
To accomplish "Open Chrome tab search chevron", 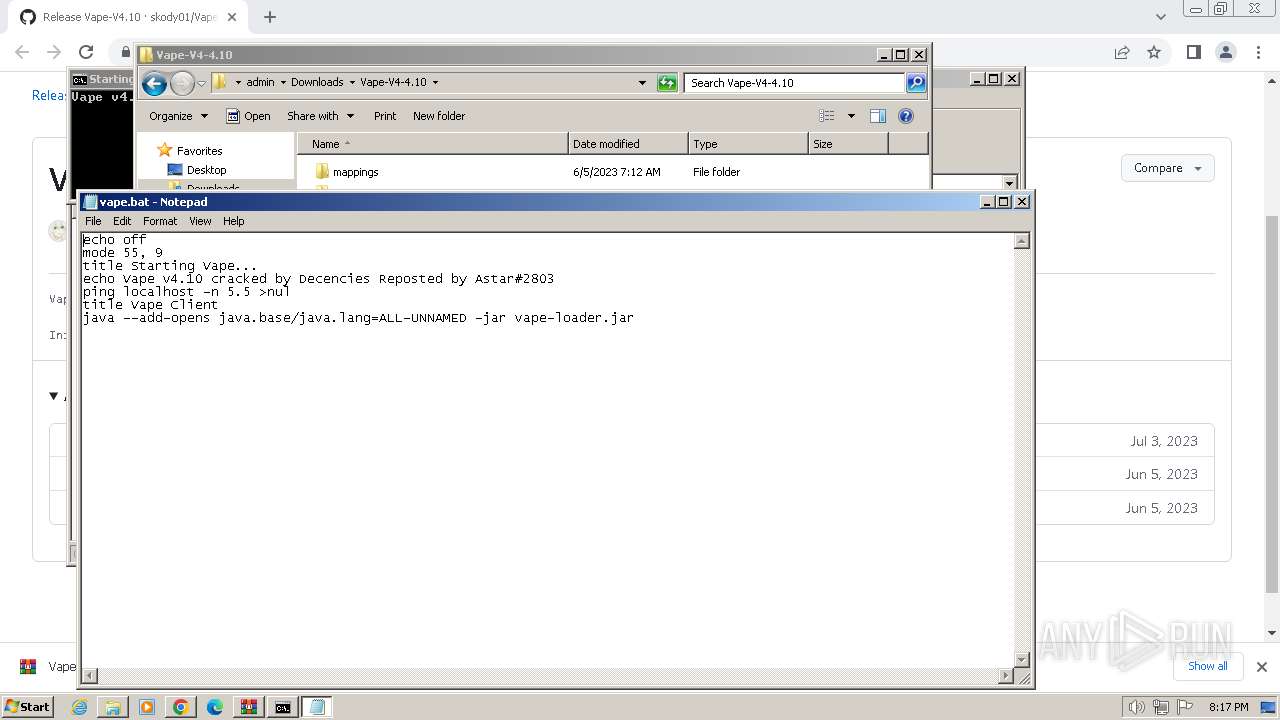I will click(x=1160, y=17).
